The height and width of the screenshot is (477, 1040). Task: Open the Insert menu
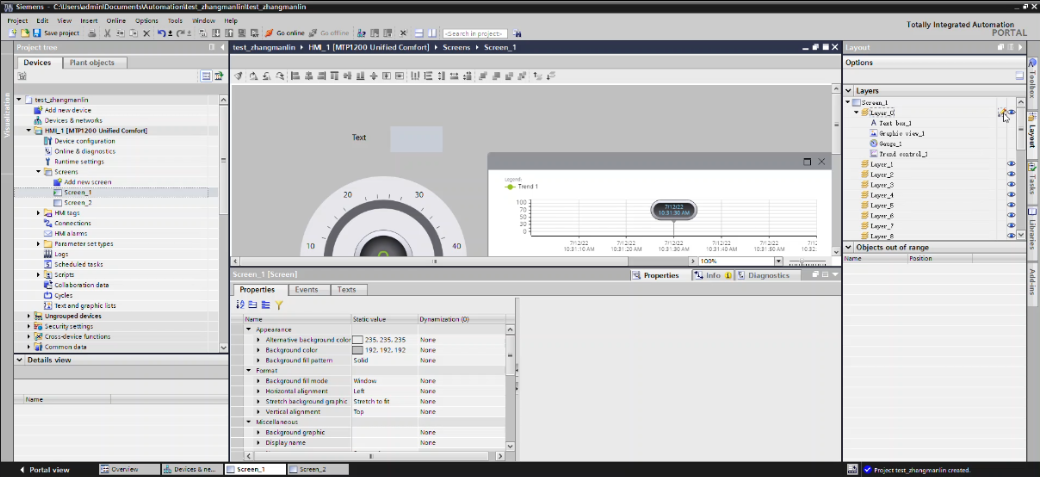click(x=89, y=21)
